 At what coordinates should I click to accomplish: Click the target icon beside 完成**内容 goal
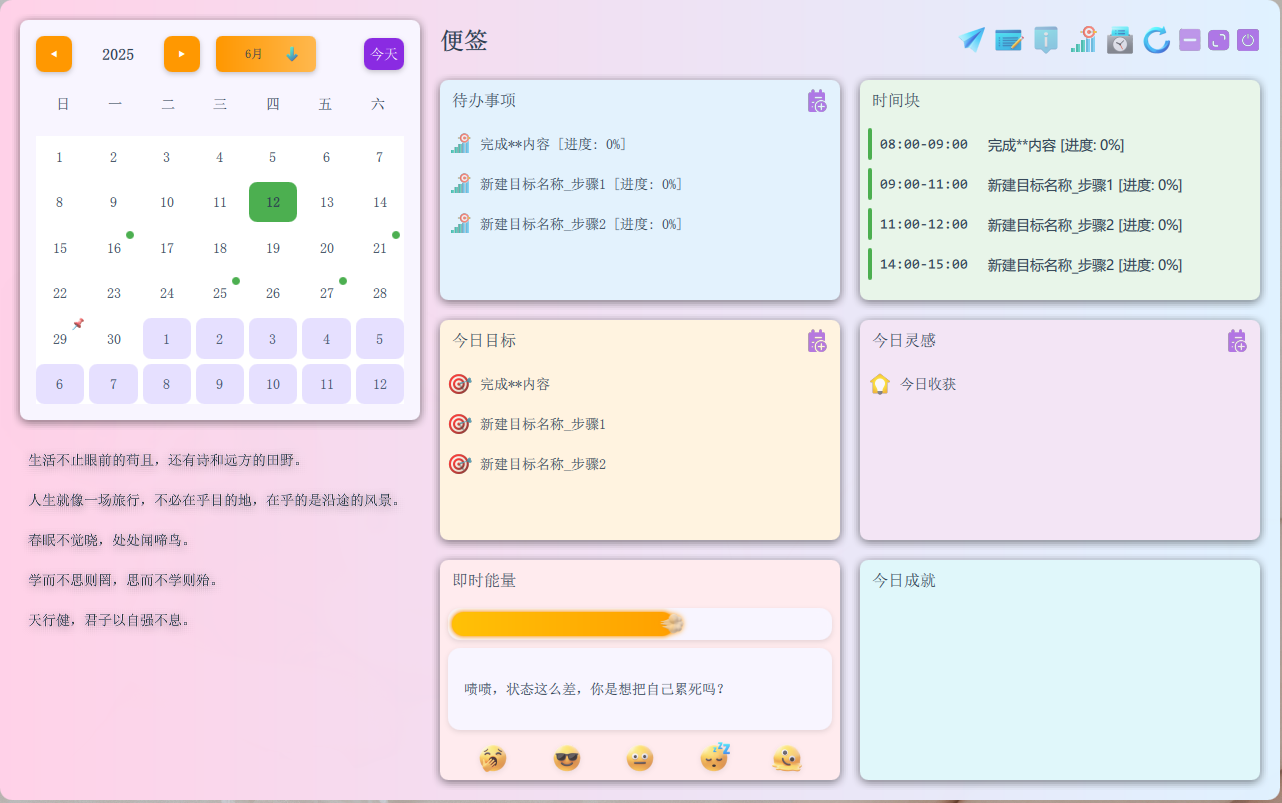(457, 383)
